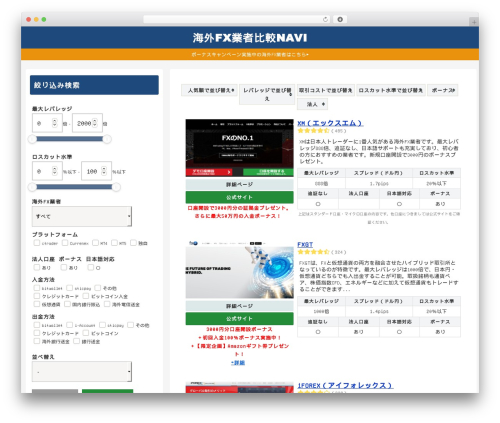Sort by leverage (レバレッジで並び替え)
This screenshot has width=500, height=423.
267,94
